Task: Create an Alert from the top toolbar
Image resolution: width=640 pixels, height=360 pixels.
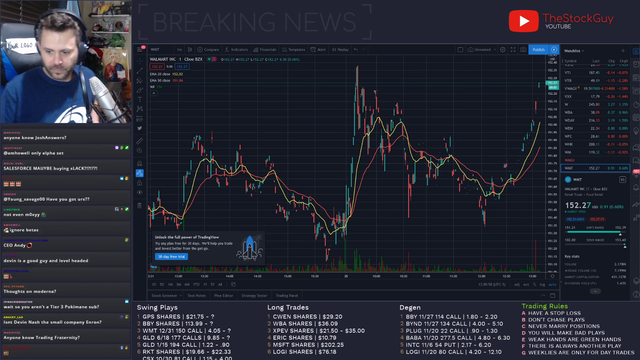Action: coord(318,49)
